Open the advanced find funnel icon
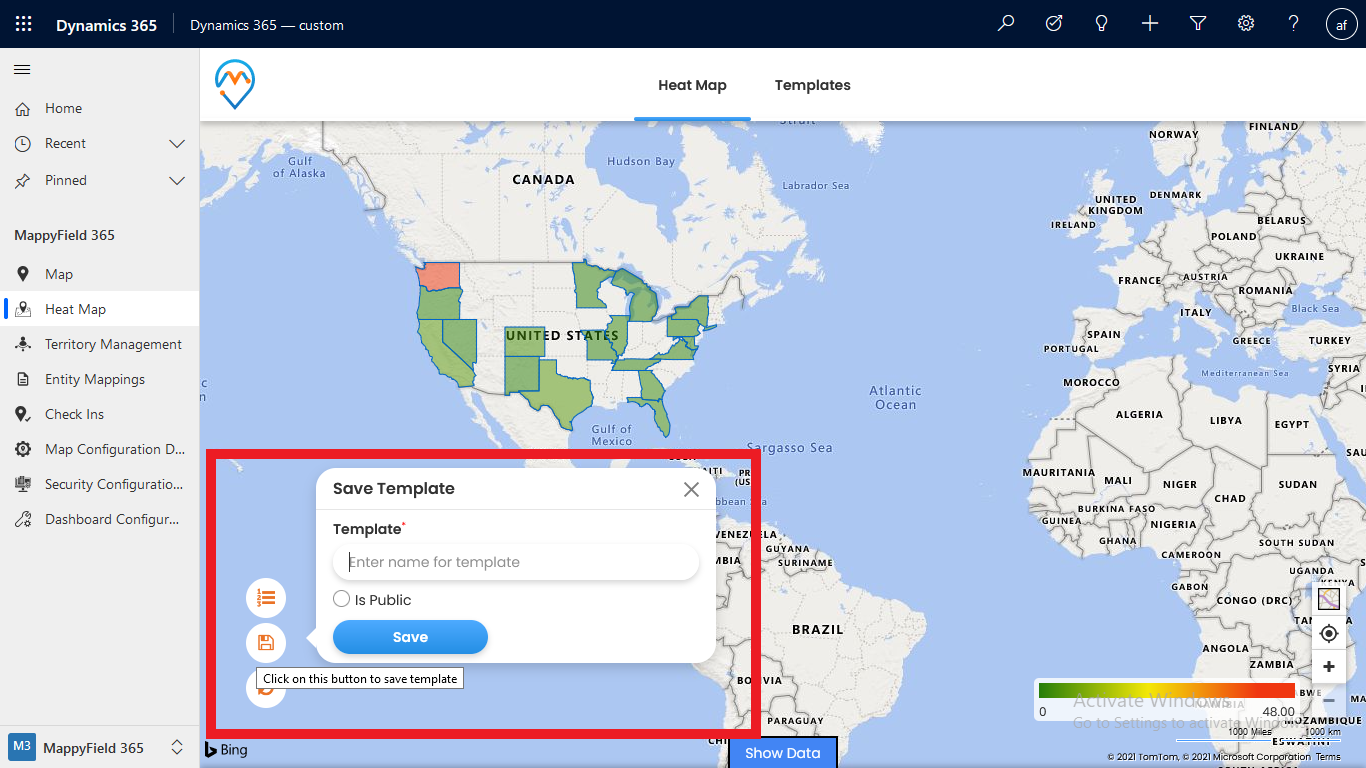 tap(1198, 24)
